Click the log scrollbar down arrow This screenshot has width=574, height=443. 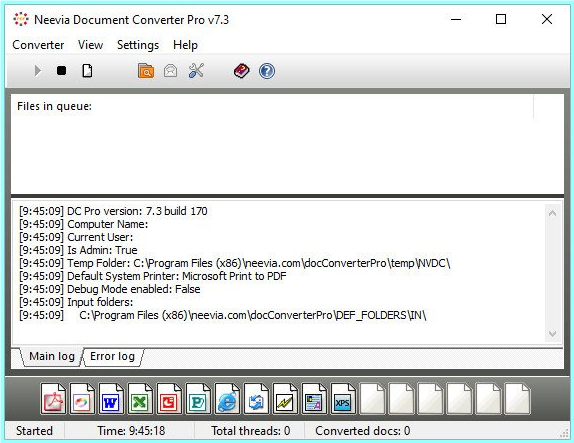552,334
